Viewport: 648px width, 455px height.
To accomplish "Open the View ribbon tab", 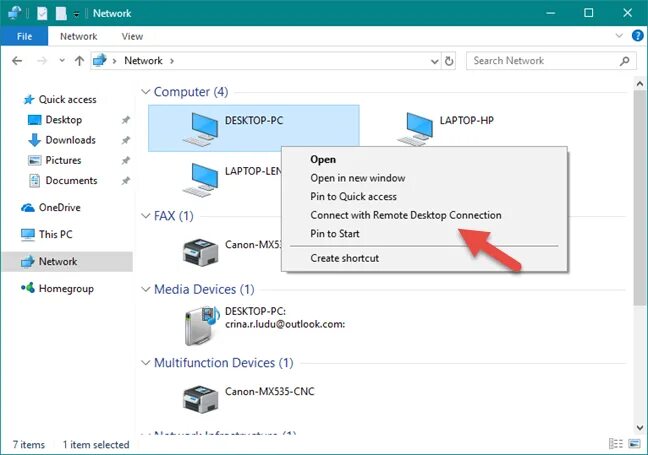I will click(x=132, y=36).
